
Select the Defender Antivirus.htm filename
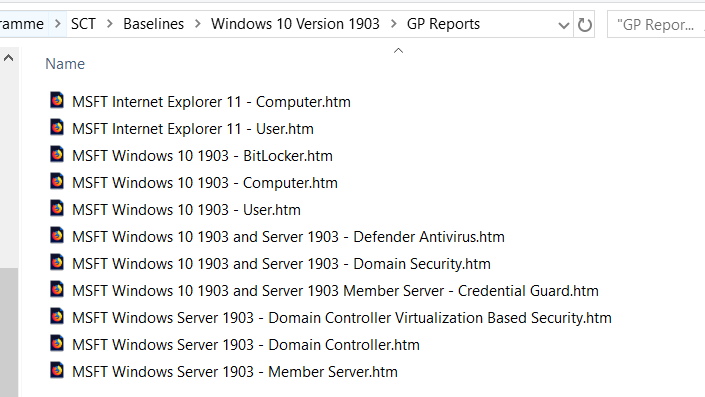pos(288,237)
